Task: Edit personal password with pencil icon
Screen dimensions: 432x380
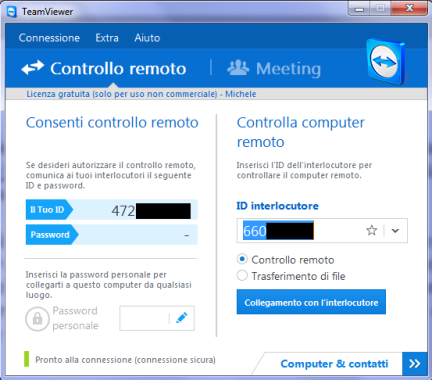Action: point(182,318)
